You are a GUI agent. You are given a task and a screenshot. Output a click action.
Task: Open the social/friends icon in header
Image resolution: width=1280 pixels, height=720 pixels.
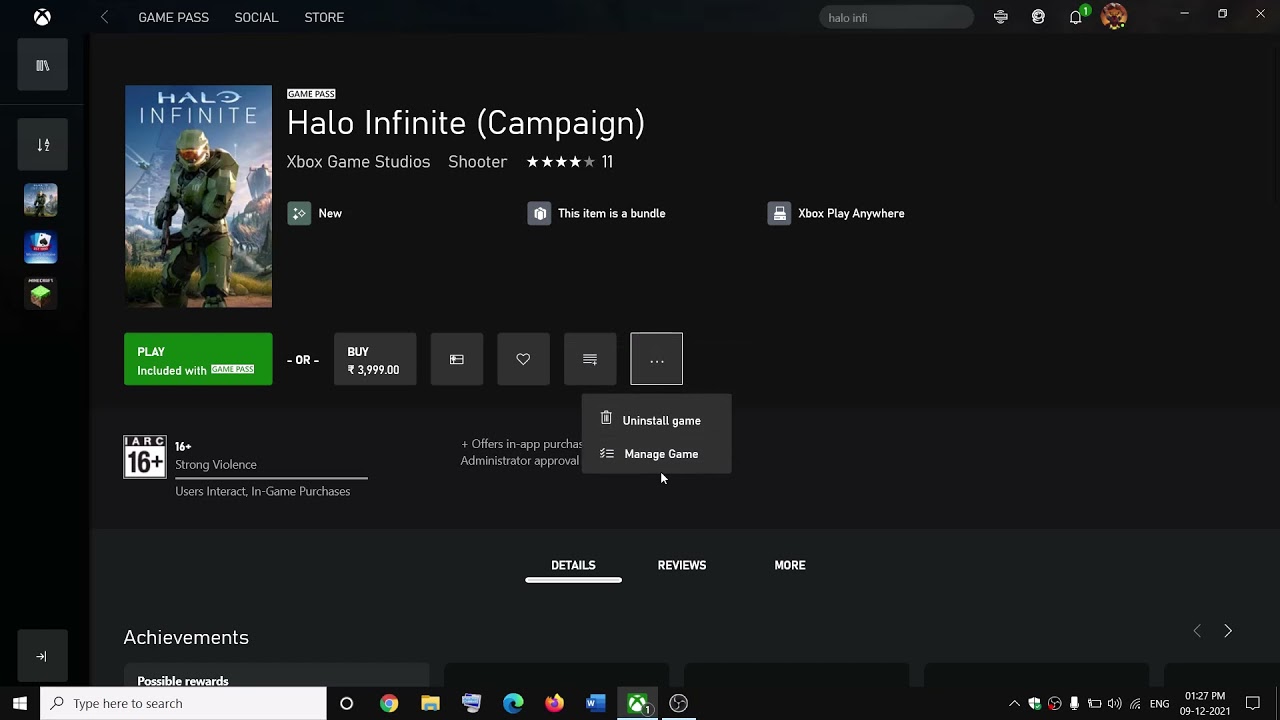(x=1038, y=17)
